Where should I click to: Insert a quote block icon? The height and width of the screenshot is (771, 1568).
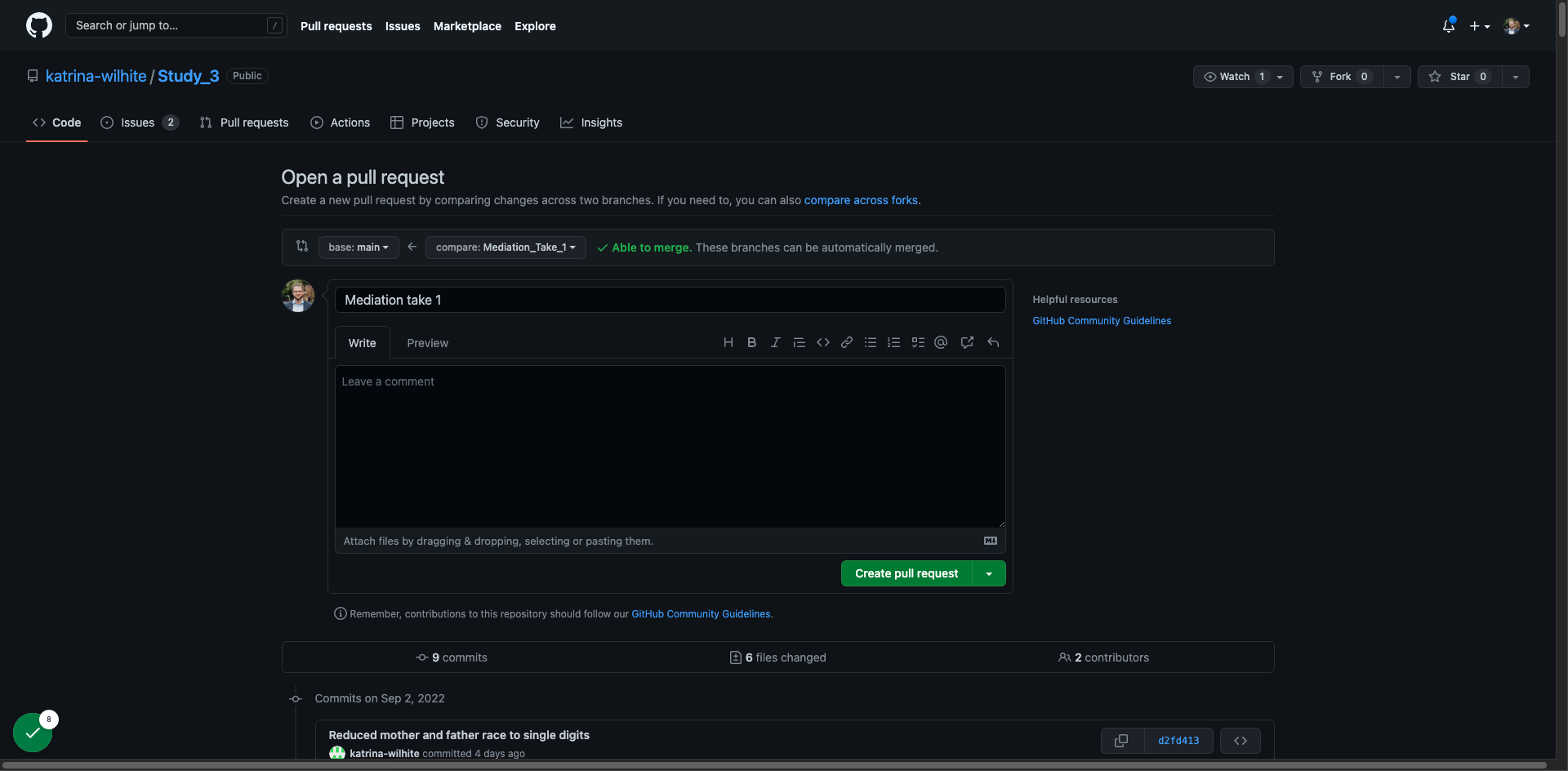pyautogui.click(x=799, y=342)
